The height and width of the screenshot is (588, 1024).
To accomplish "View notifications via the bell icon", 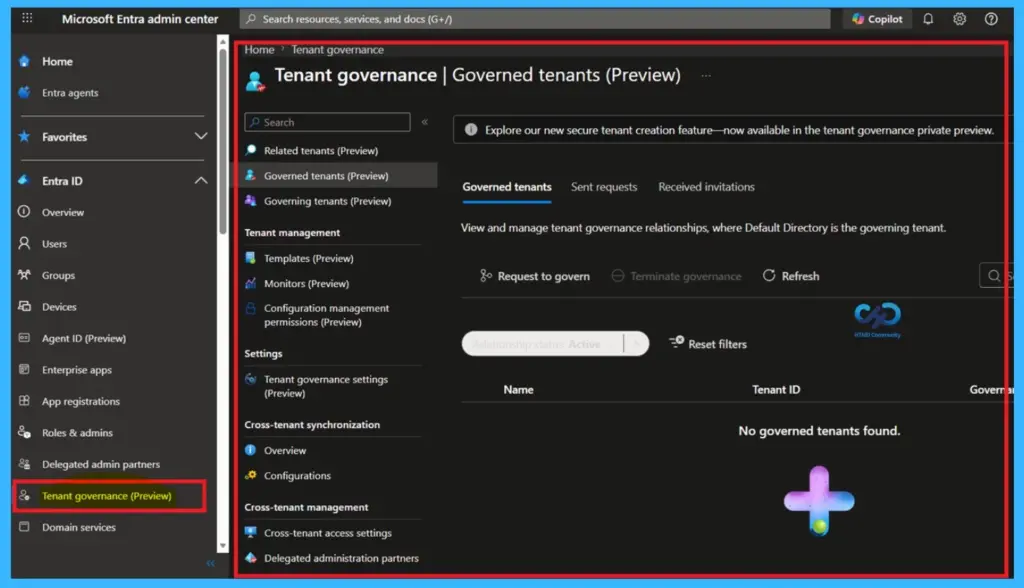I will [926, 18].
